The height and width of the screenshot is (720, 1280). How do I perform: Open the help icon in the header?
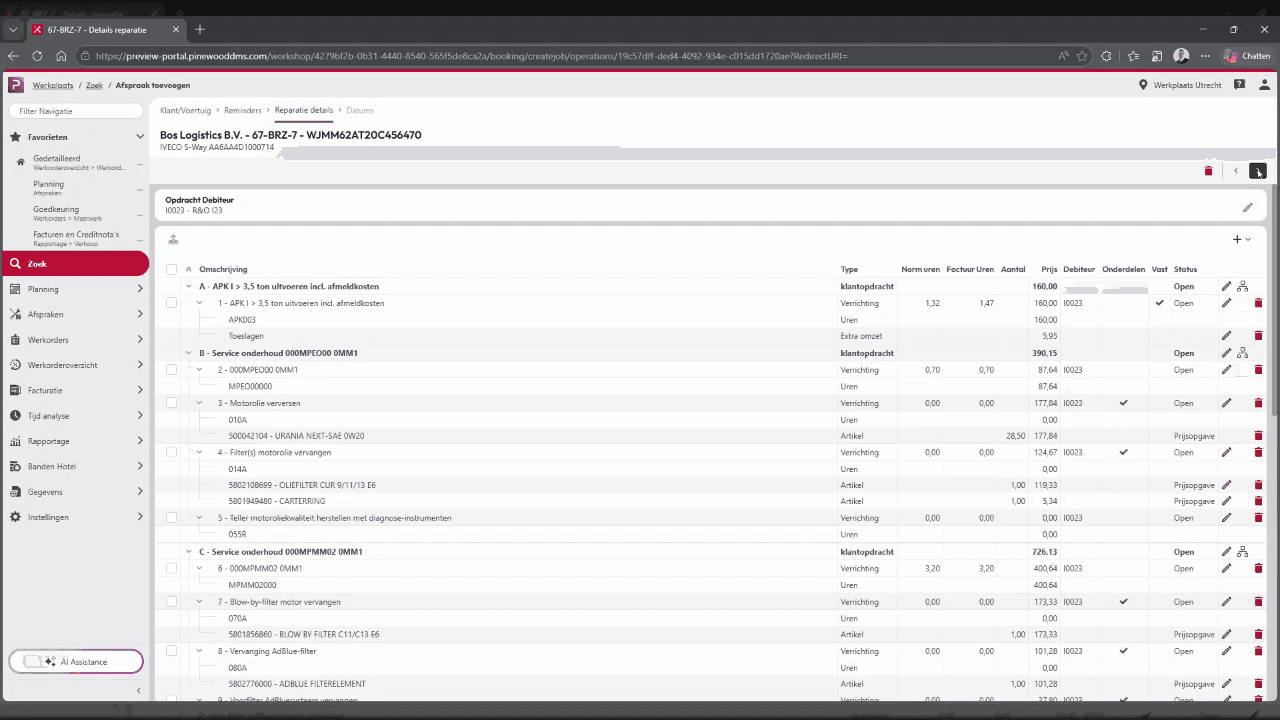point(1240,85)
